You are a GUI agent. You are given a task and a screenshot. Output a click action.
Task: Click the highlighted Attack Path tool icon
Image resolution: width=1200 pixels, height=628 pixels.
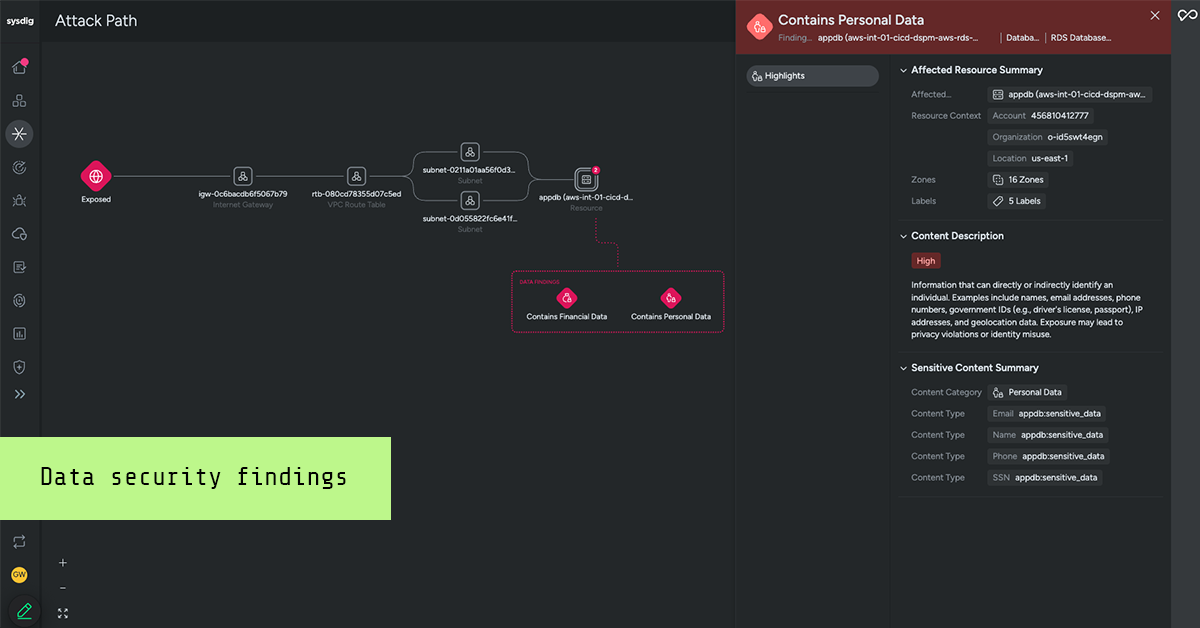[x=19, y=133]
